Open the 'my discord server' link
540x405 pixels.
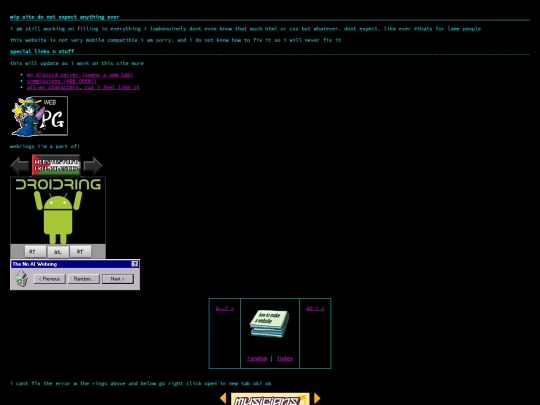pyautogui.click(x=80, y=75)
